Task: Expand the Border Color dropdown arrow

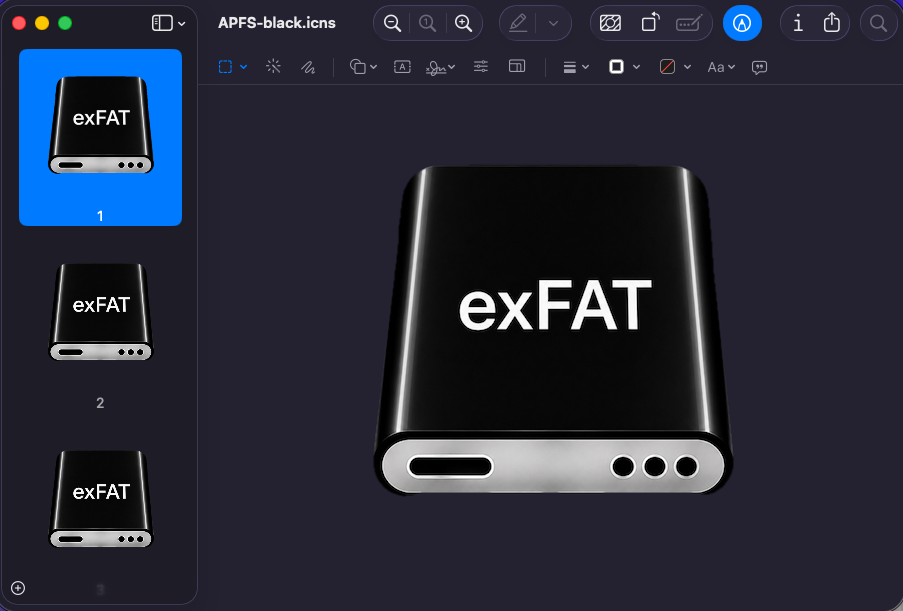Action: click(636, 67)
